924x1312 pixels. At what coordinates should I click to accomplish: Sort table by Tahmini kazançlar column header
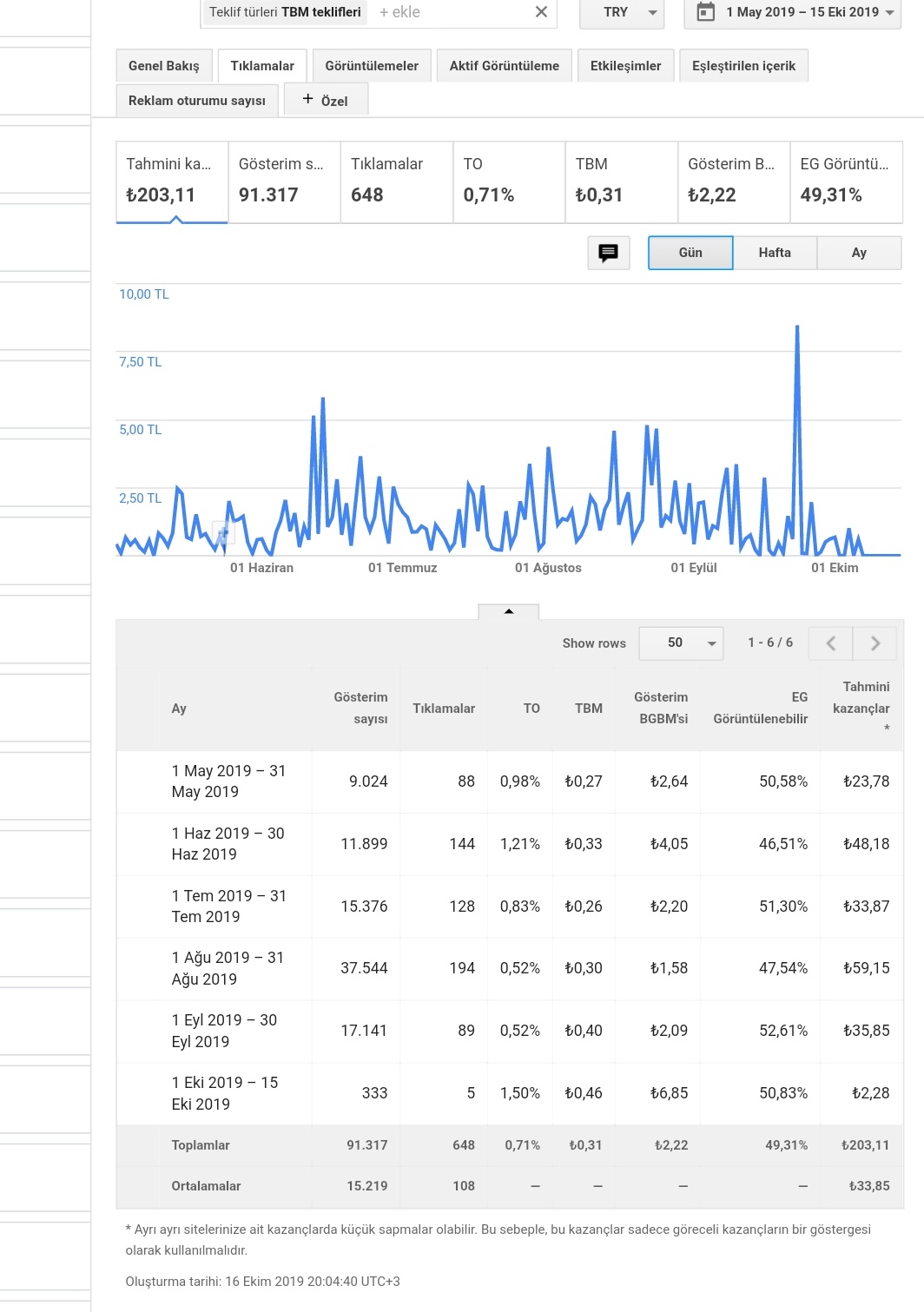(861, 708)
